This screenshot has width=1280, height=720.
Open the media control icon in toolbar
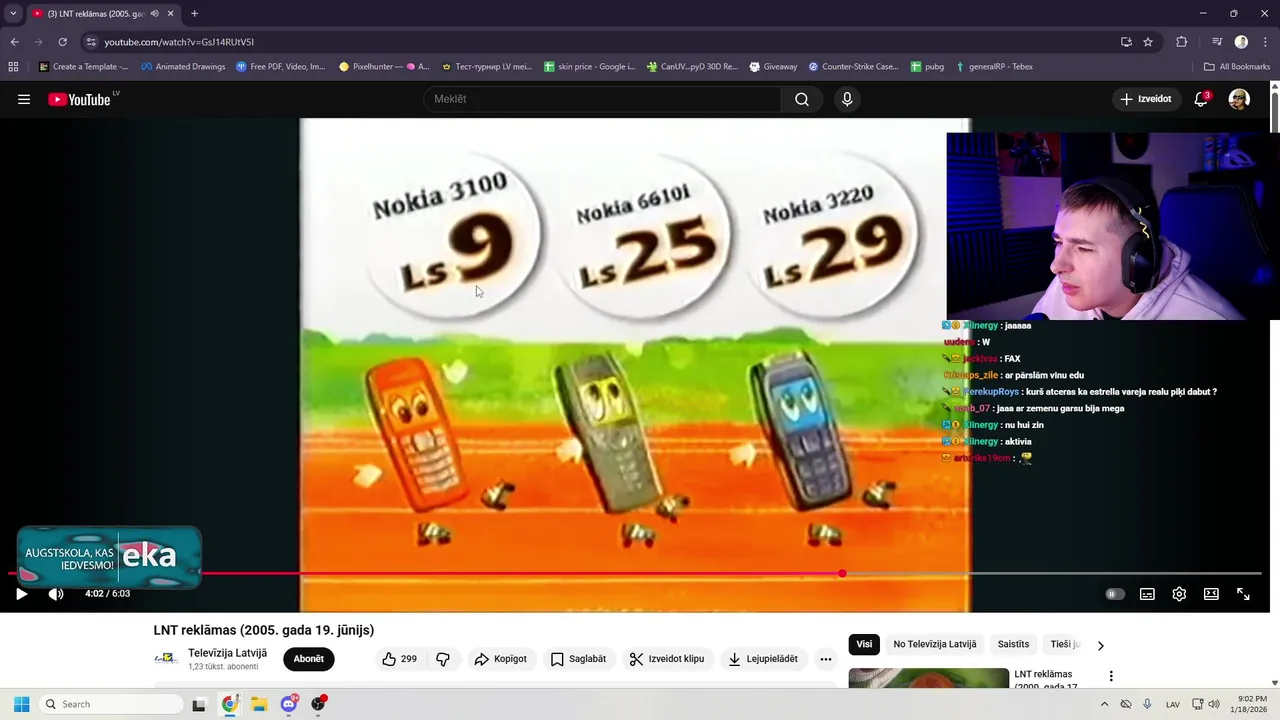click(x=1216, y=42)
